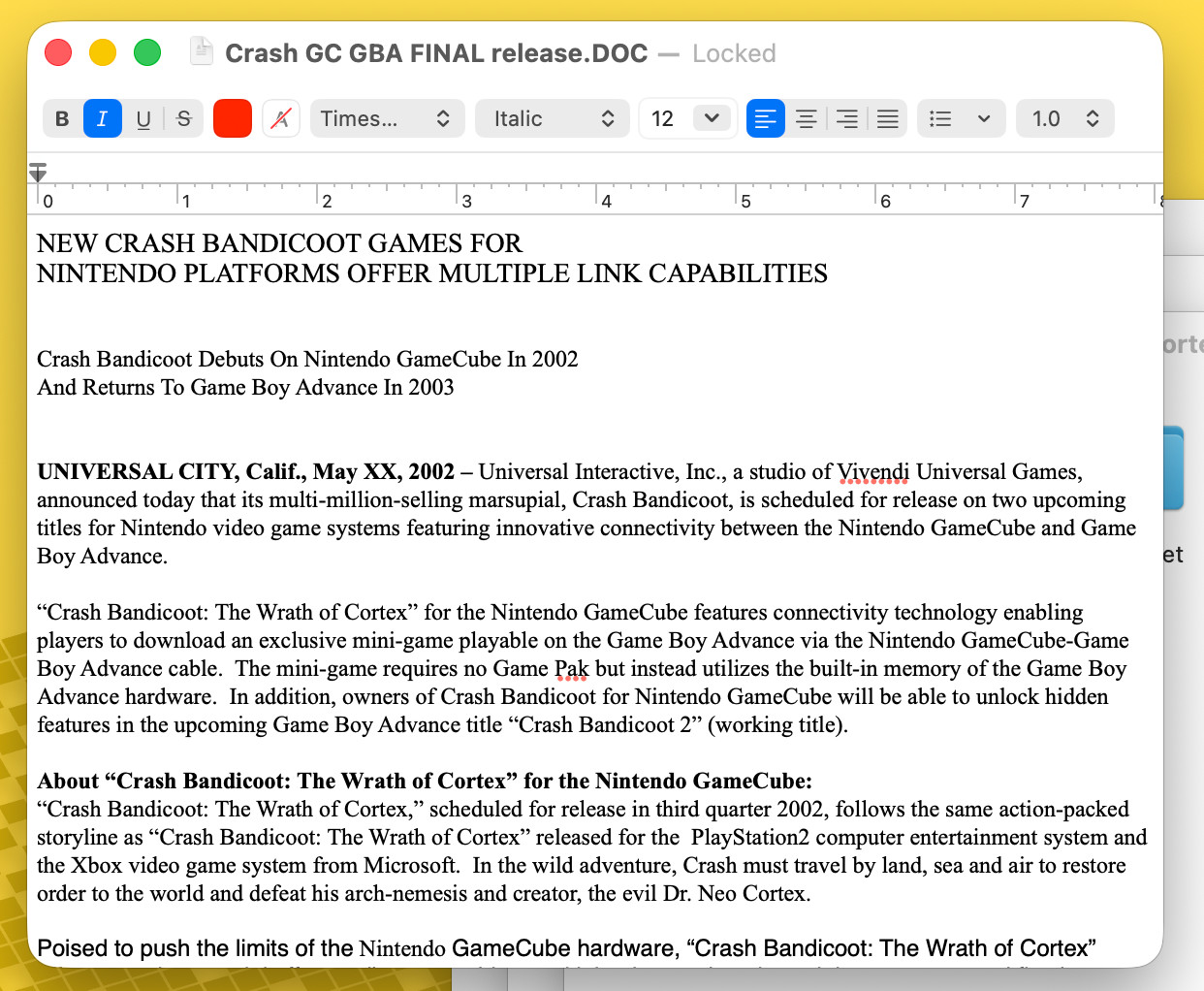Justify the text alignment
Viewport: 1204px width, 991px height.
click(888, 118)
